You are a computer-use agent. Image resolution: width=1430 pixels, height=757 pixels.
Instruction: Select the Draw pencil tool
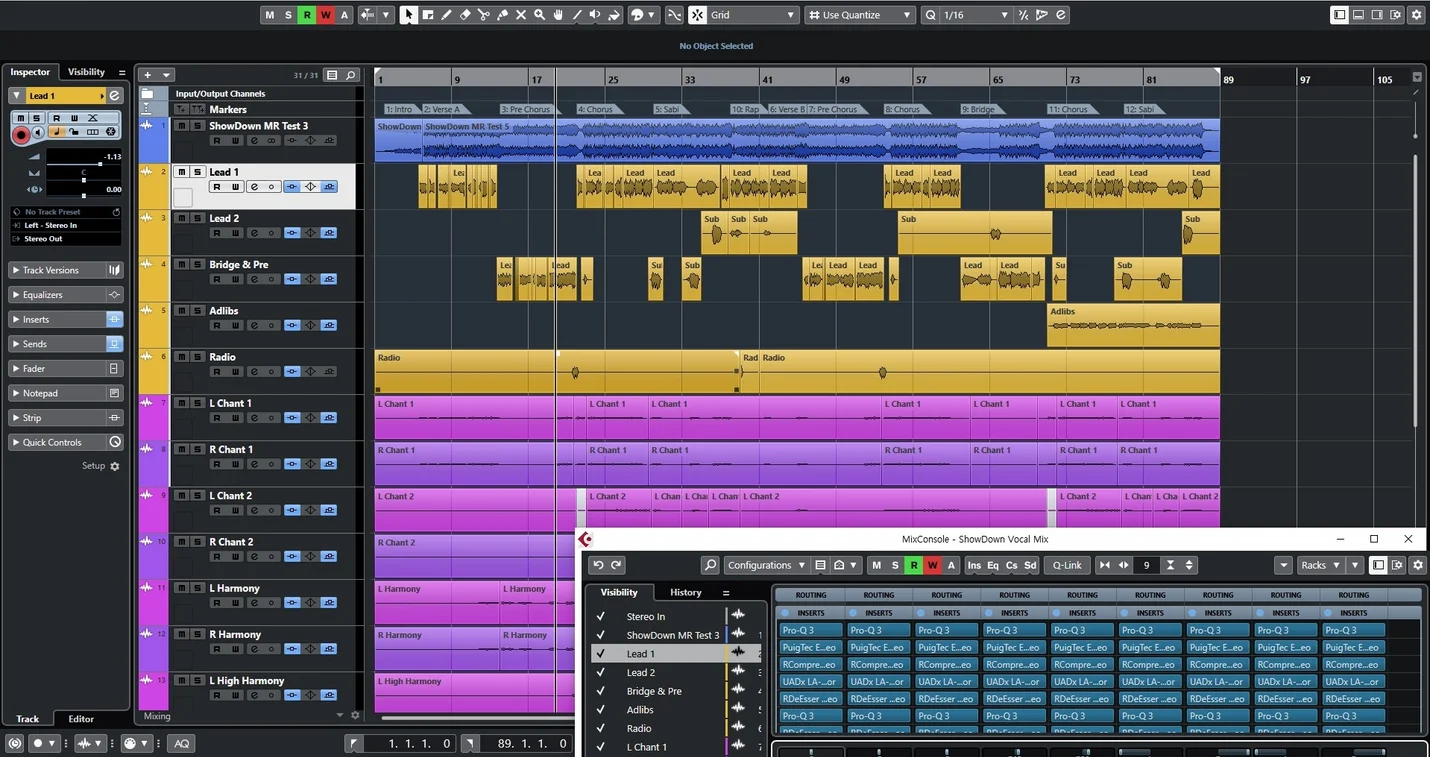click(x=446, y=15)
